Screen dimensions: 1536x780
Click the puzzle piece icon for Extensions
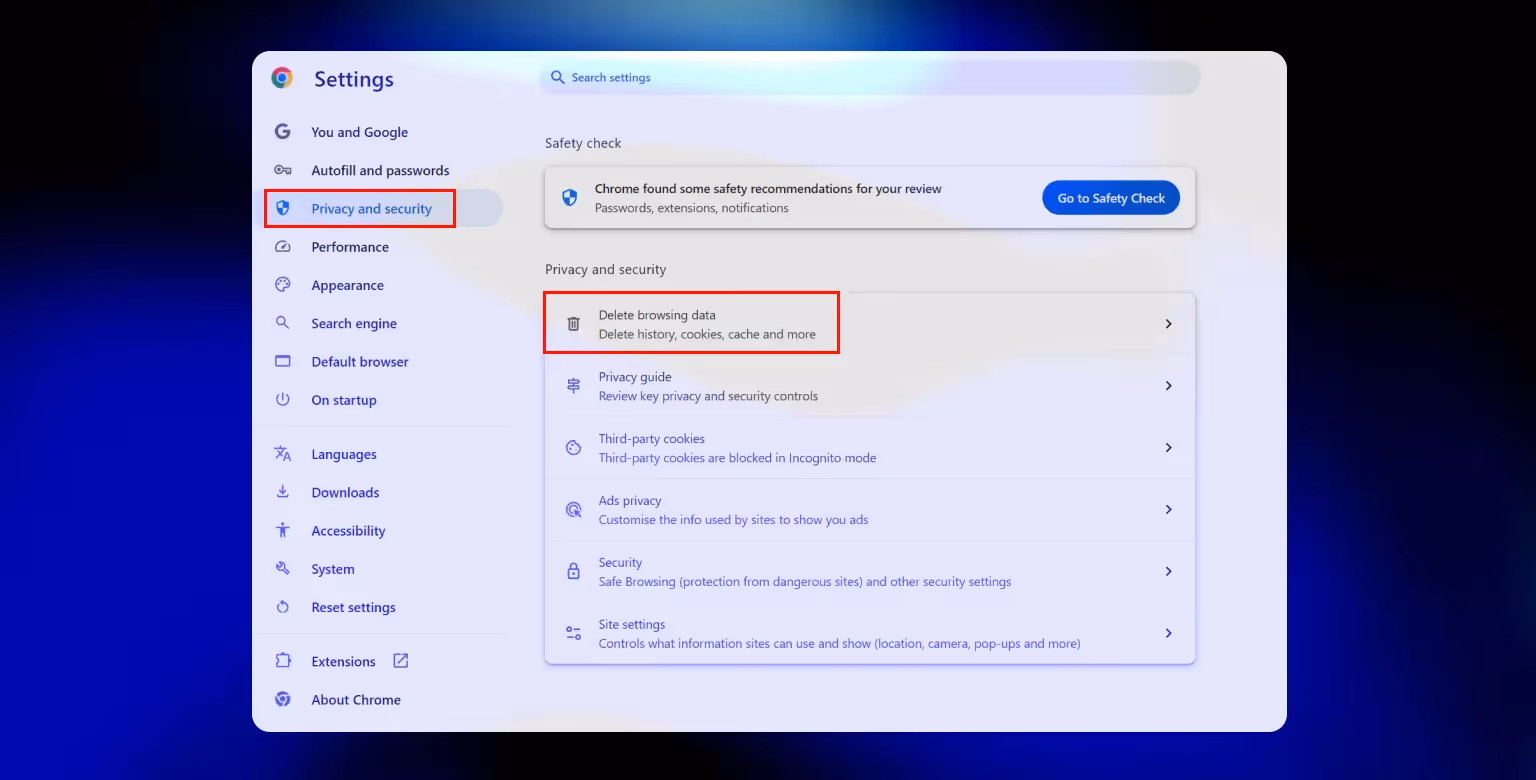[x=283, y=661]
